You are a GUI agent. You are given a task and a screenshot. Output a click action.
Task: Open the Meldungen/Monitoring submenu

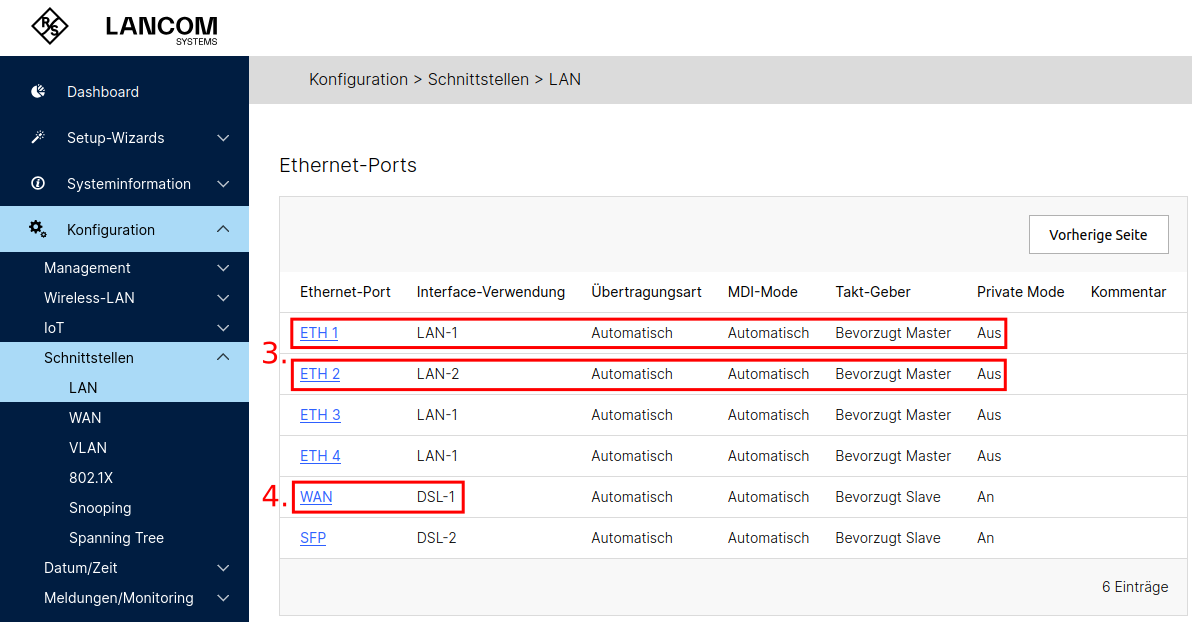click(119, 598)
